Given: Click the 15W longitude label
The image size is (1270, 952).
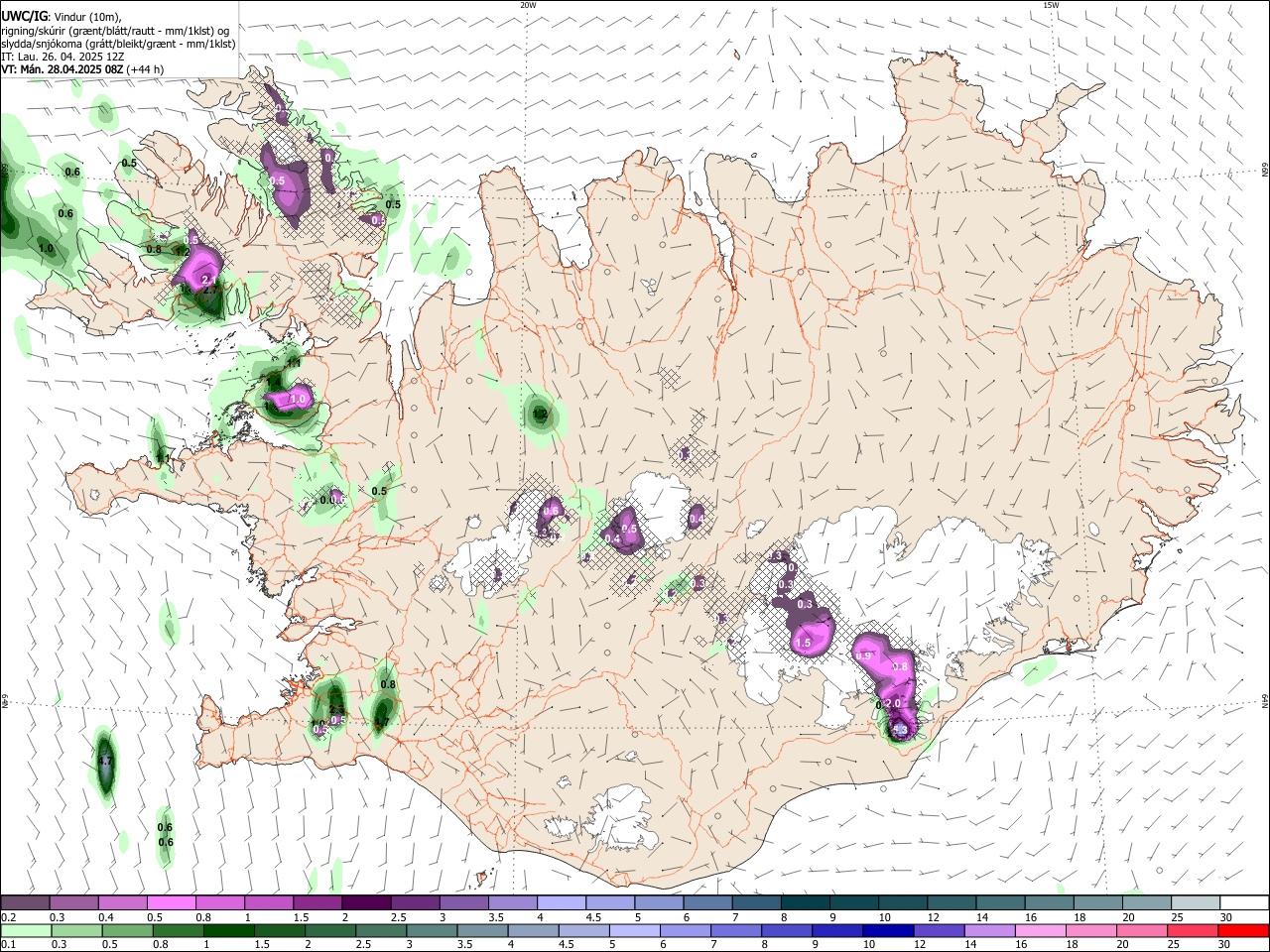Looking at the screenshot, I should (x=1051, y=5).
